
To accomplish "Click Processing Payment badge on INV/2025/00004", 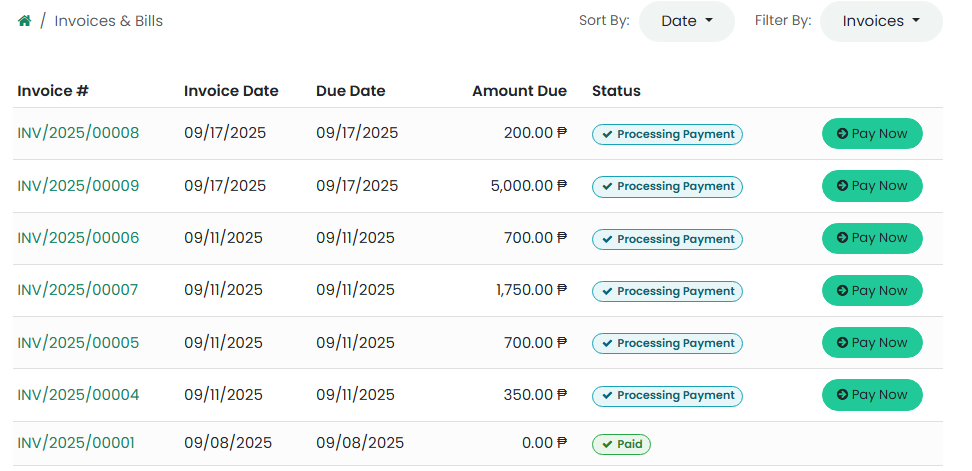I will click(667, 396).
